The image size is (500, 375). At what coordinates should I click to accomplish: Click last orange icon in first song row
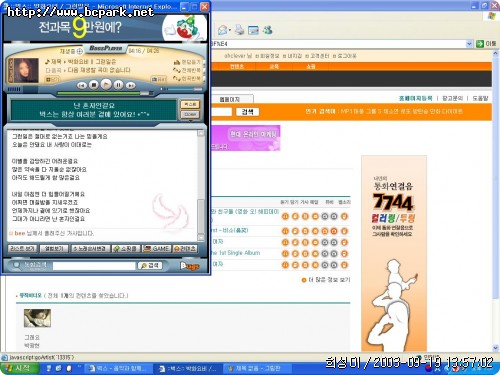344,217
